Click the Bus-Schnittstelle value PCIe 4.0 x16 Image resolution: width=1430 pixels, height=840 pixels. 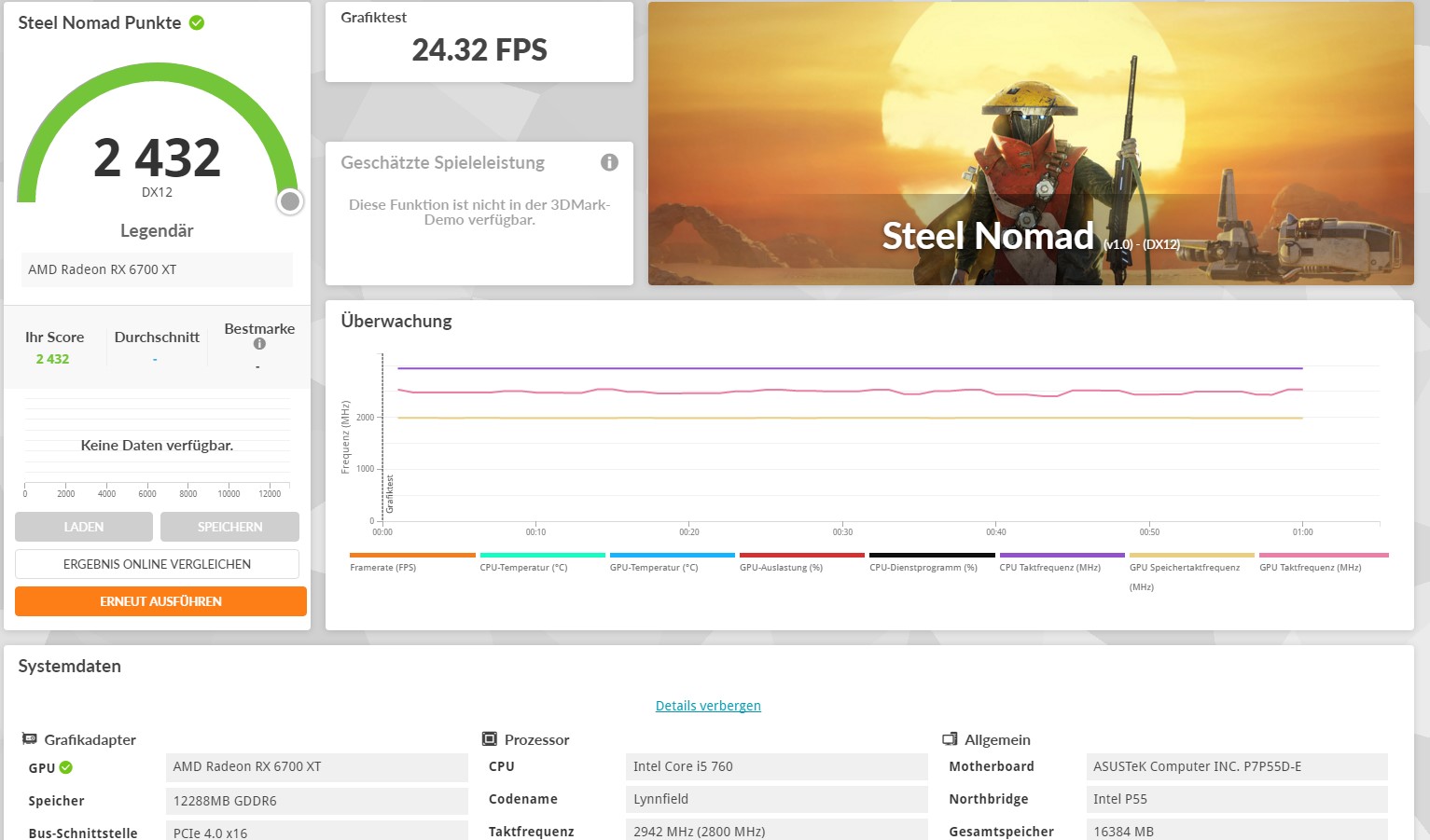pyautogui.click(x=317, y=832)
